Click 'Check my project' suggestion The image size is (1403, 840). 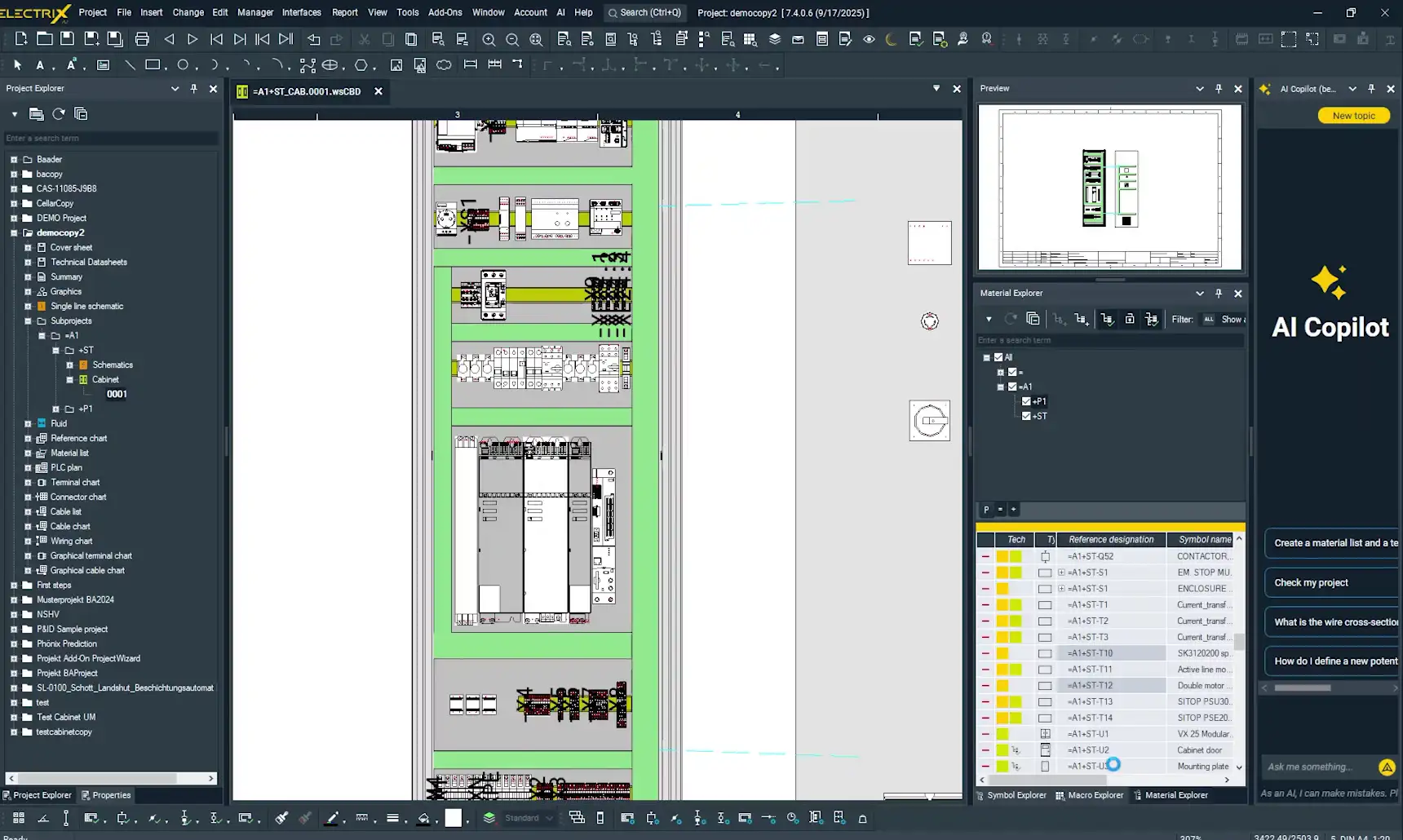[1311, 582]
